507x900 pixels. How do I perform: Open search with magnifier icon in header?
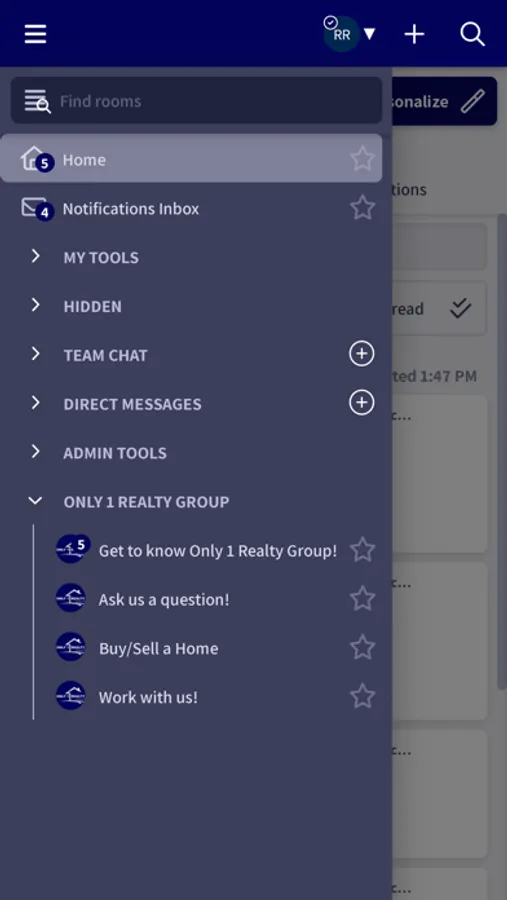tap(473, 34)
